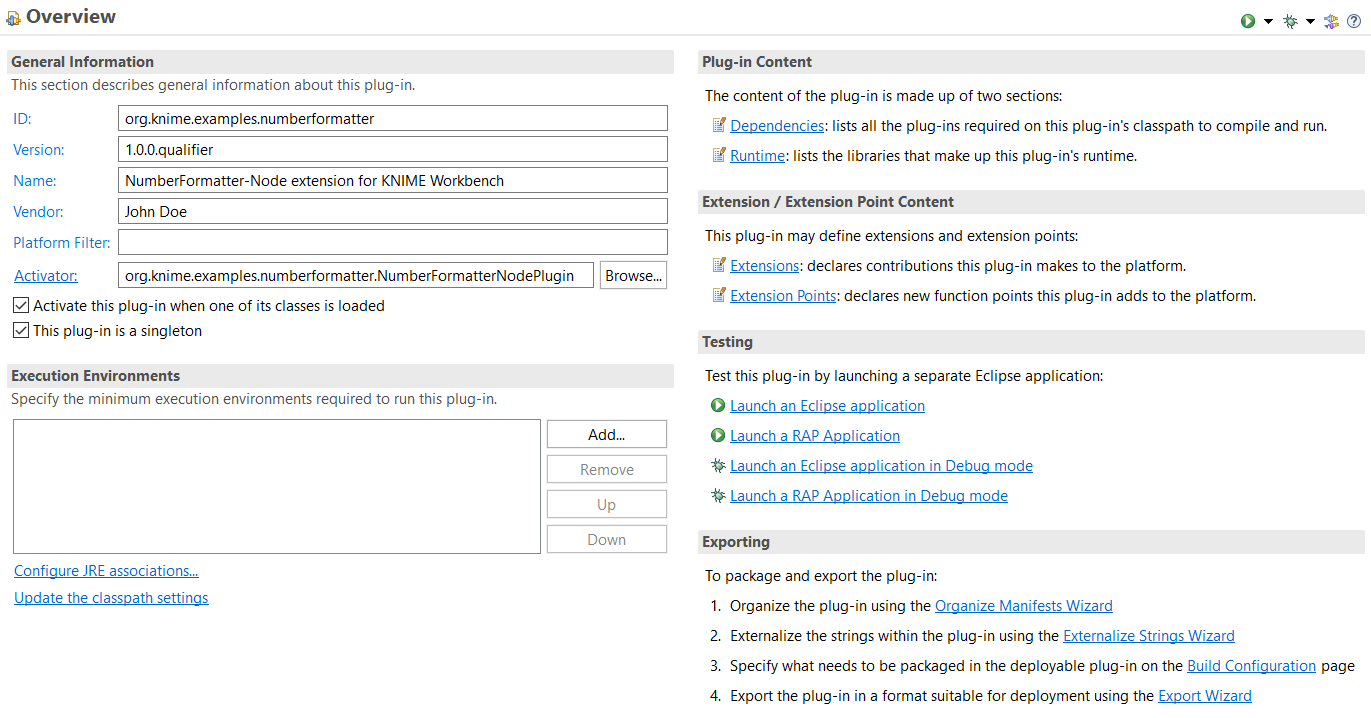Click the Export deployable plug-ins icon in header
This screenshot has width=1371, height=718.
pos(1331,21)
